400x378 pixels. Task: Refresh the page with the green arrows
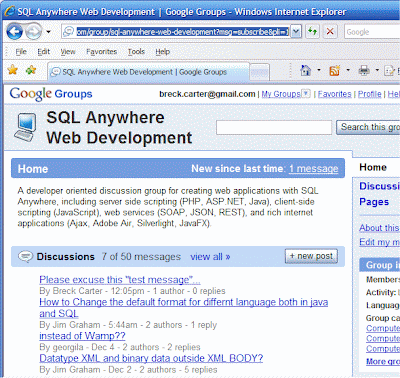coord(312,32)
